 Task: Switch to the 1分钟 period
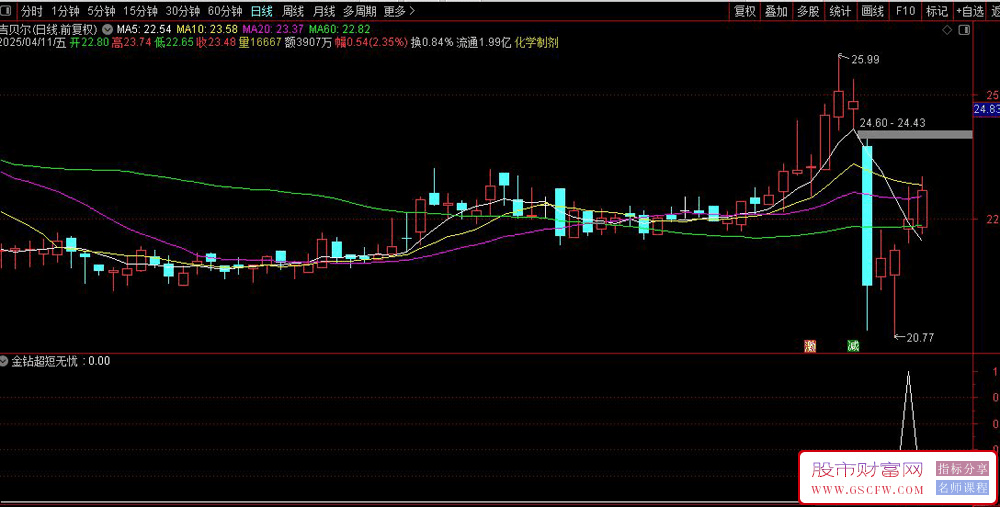click(66, 11)
